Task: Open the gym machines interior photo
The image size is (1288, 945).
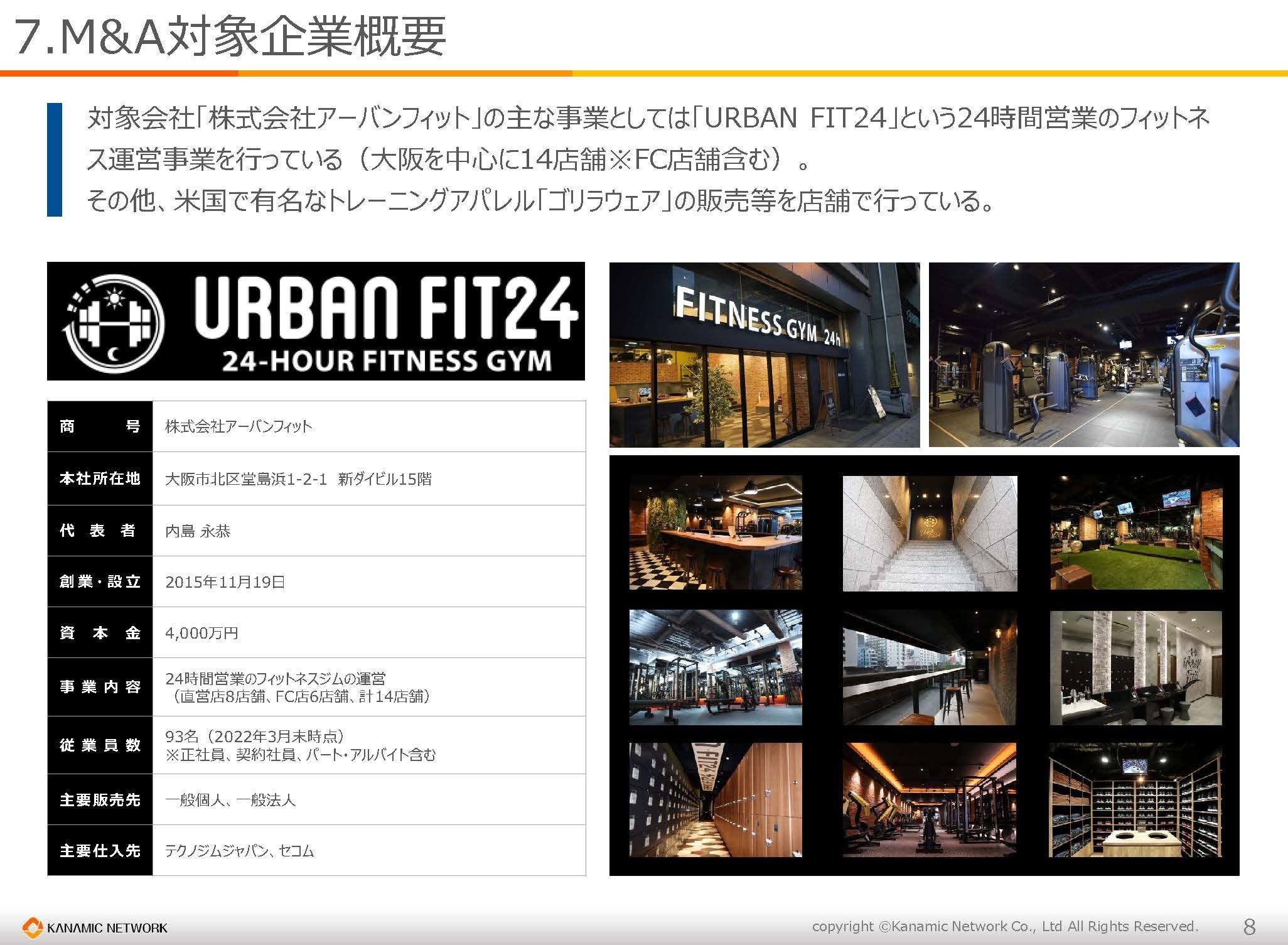Action: click(1083, 355)
